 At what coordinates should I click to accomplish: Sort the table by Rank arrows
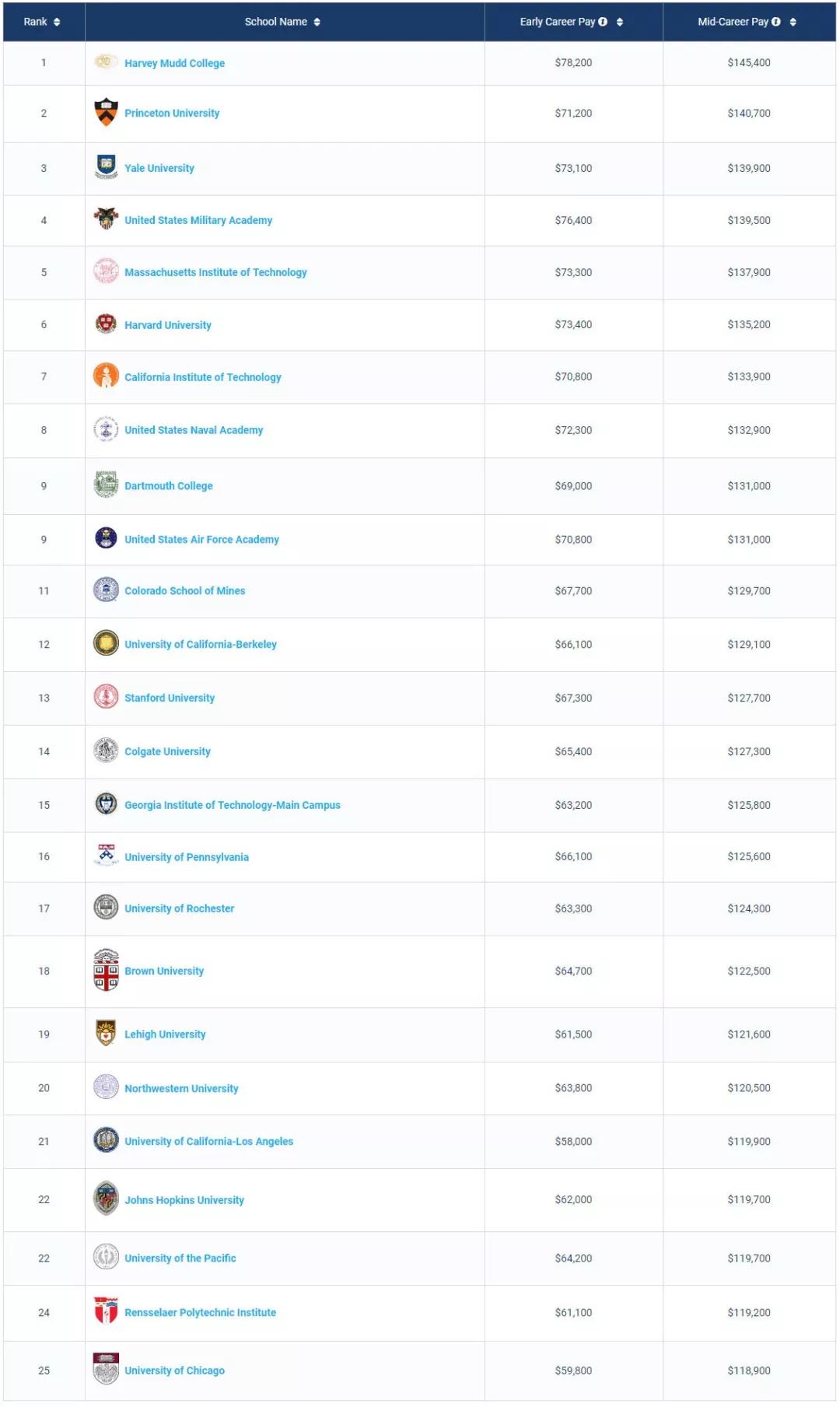[57, 22]
